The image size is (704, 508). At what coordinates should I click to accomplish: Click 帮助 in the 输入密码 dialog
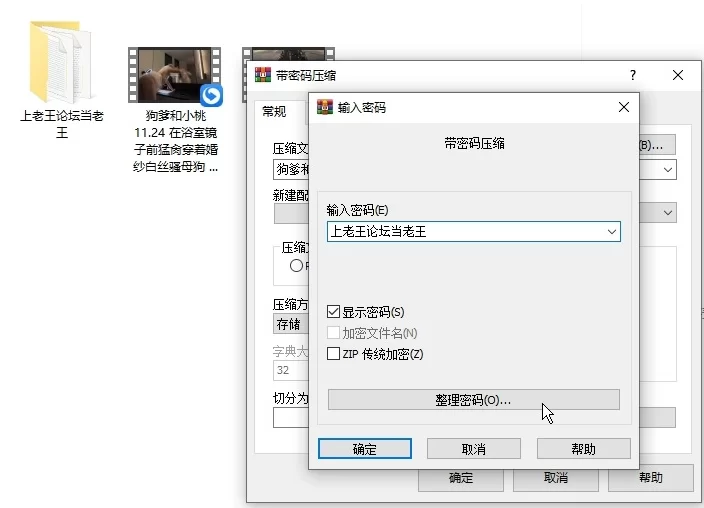(584, 449)
